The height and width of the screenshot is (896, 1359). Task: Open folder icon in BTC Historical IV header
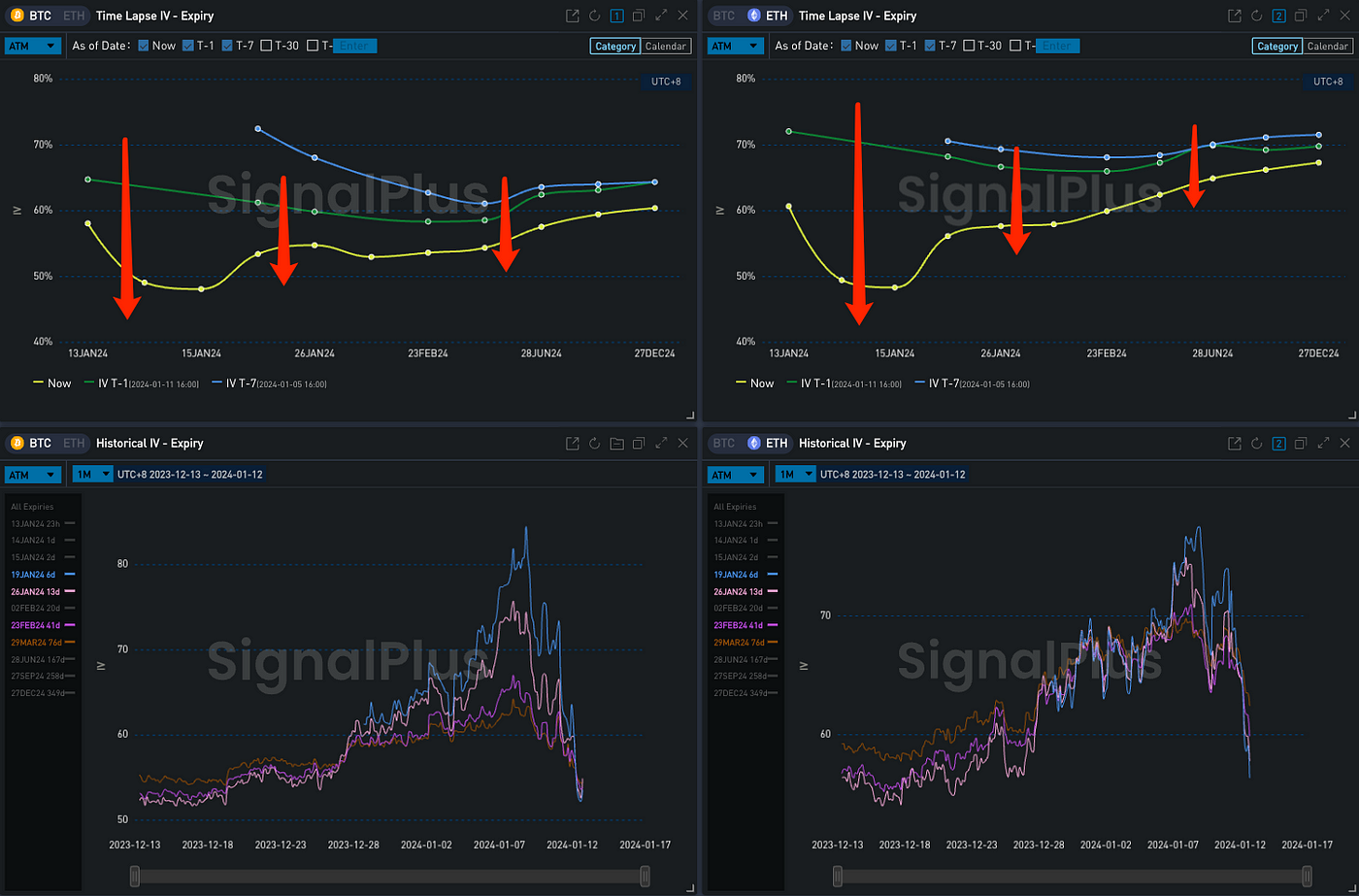[x=616, y=444]
